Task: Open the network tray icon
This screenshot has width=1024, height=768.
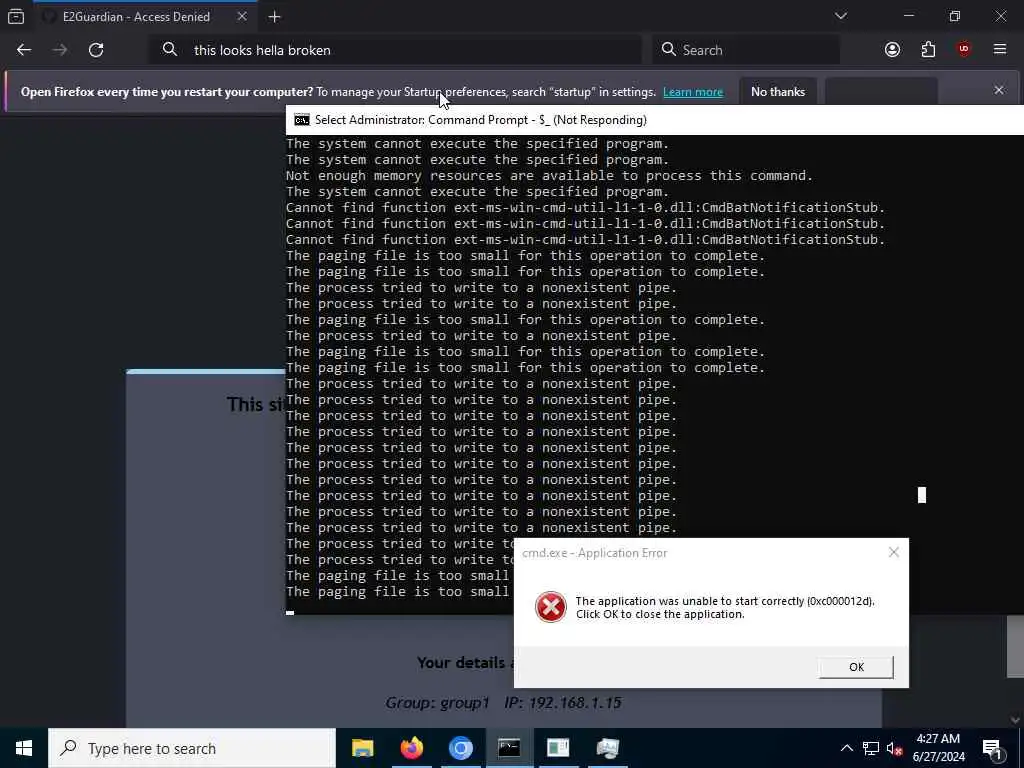Action: (x=871, y=748)
